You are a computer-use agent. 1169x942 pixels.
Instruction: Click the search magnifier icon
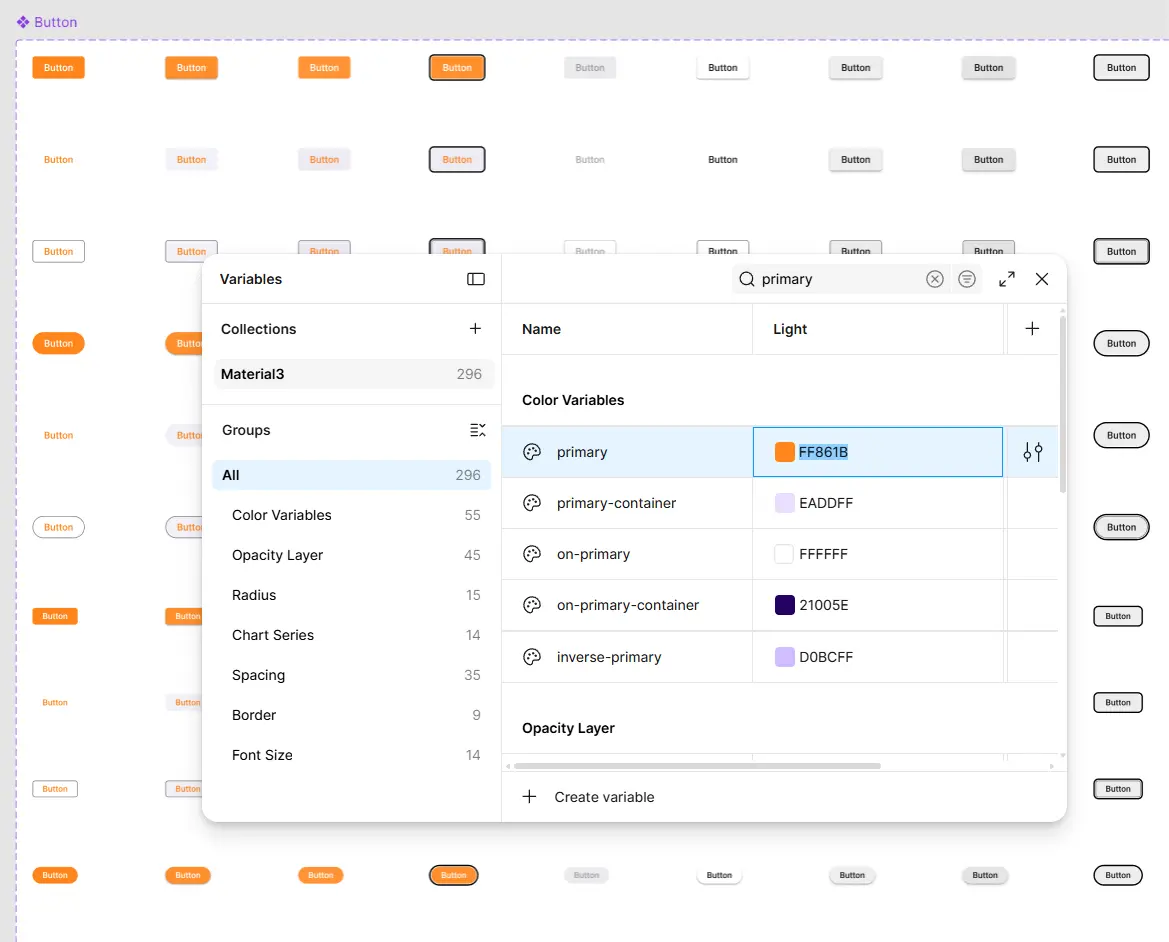pos(746,279)
